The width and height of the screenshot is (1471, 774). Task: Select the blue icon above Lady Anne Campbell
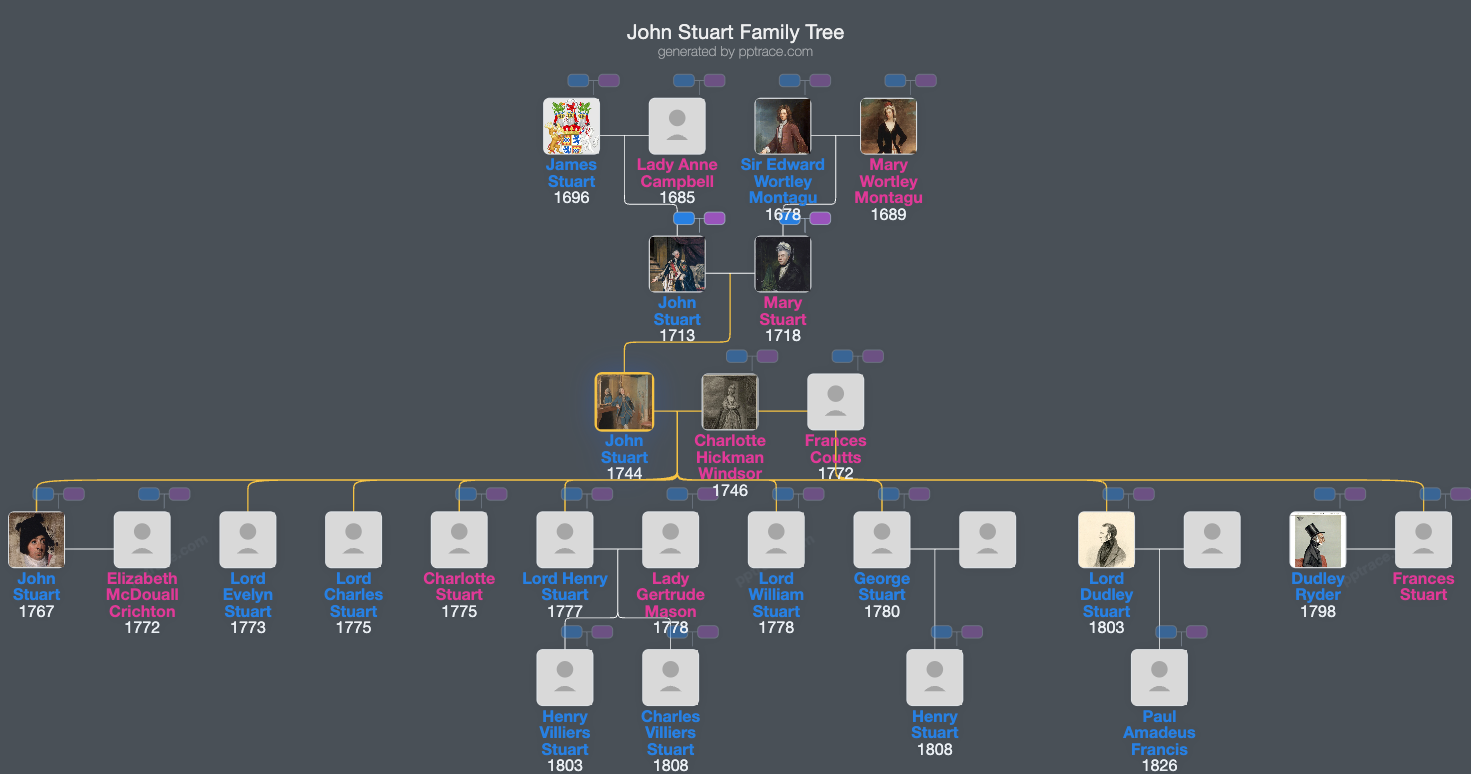click(685, 80)
